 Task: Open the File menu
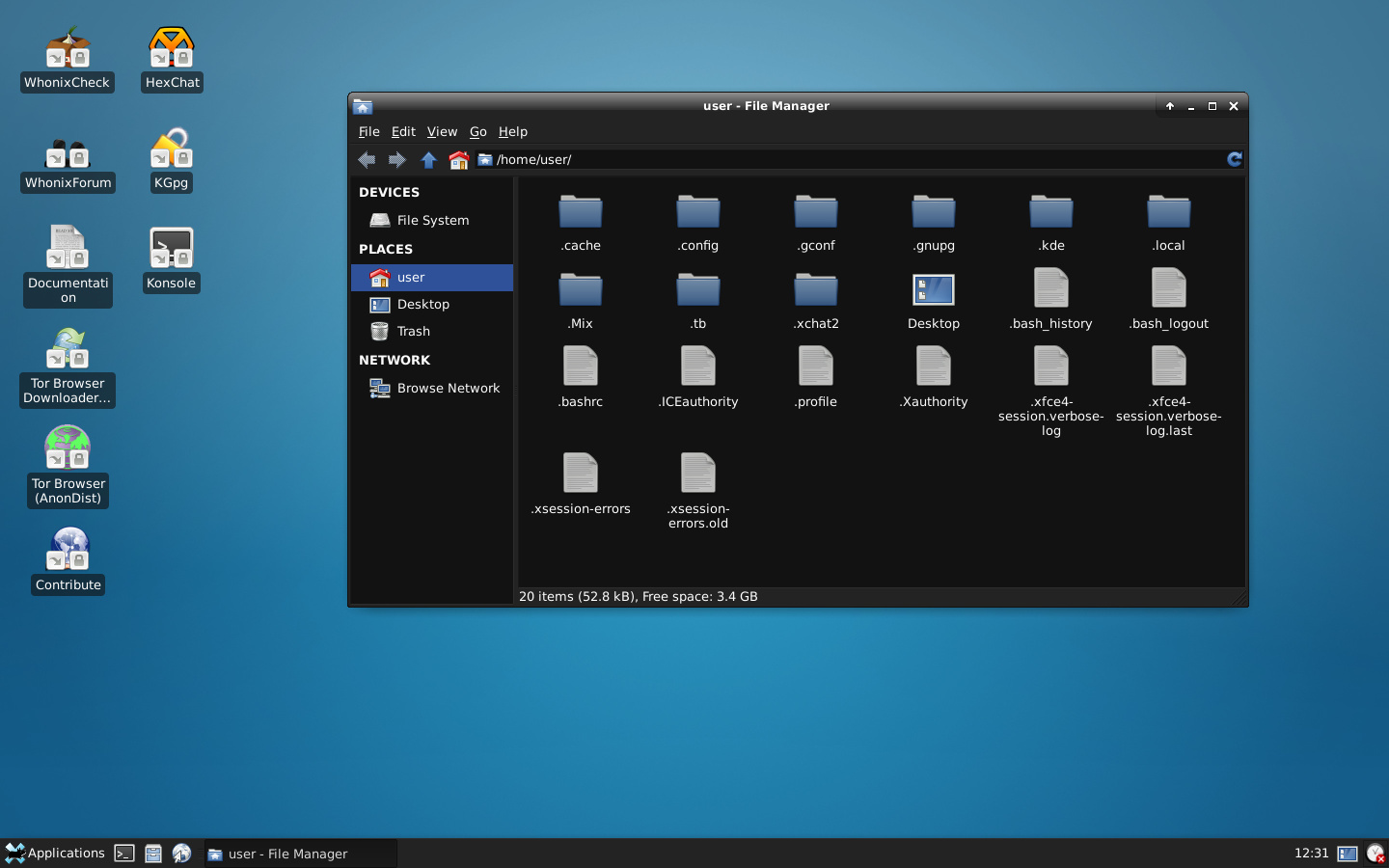(368, 131)
